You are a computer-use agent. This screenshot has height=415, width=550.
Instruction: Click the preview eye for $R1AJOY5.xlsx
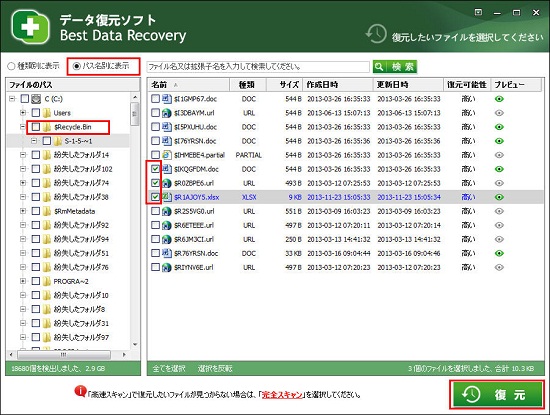click(x=499, y=197)
